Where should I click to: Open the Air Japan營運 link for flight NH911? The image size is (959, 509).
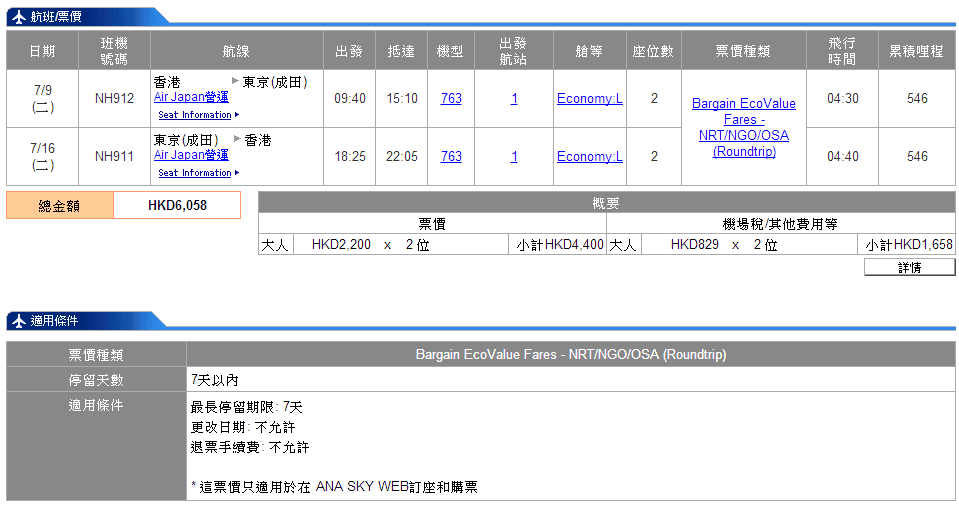[x=191, y=155]
